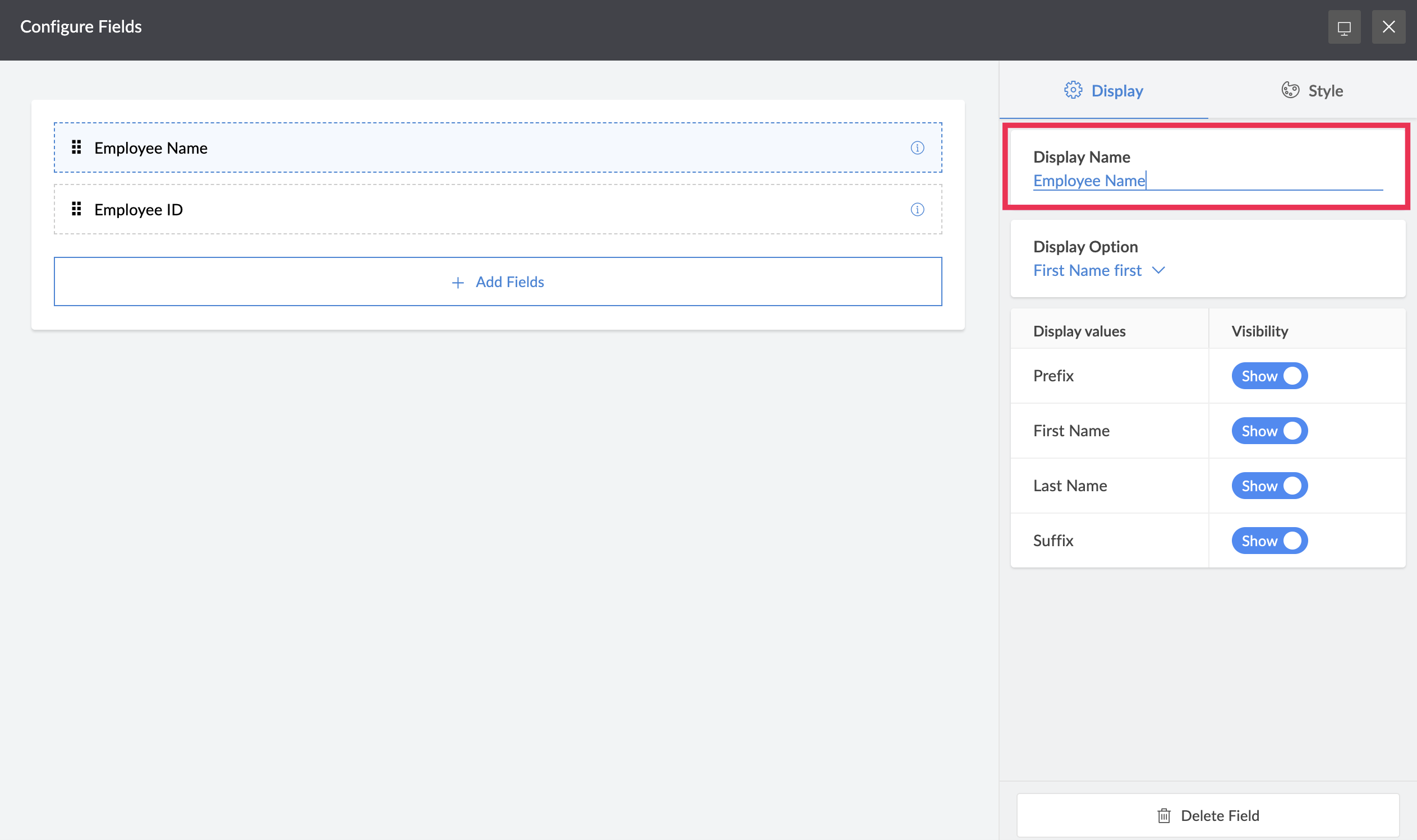The width and height of the screenshot is (1417, 840).
Task: Turn off Suffix Show toggle
Action: (1269, 541)
